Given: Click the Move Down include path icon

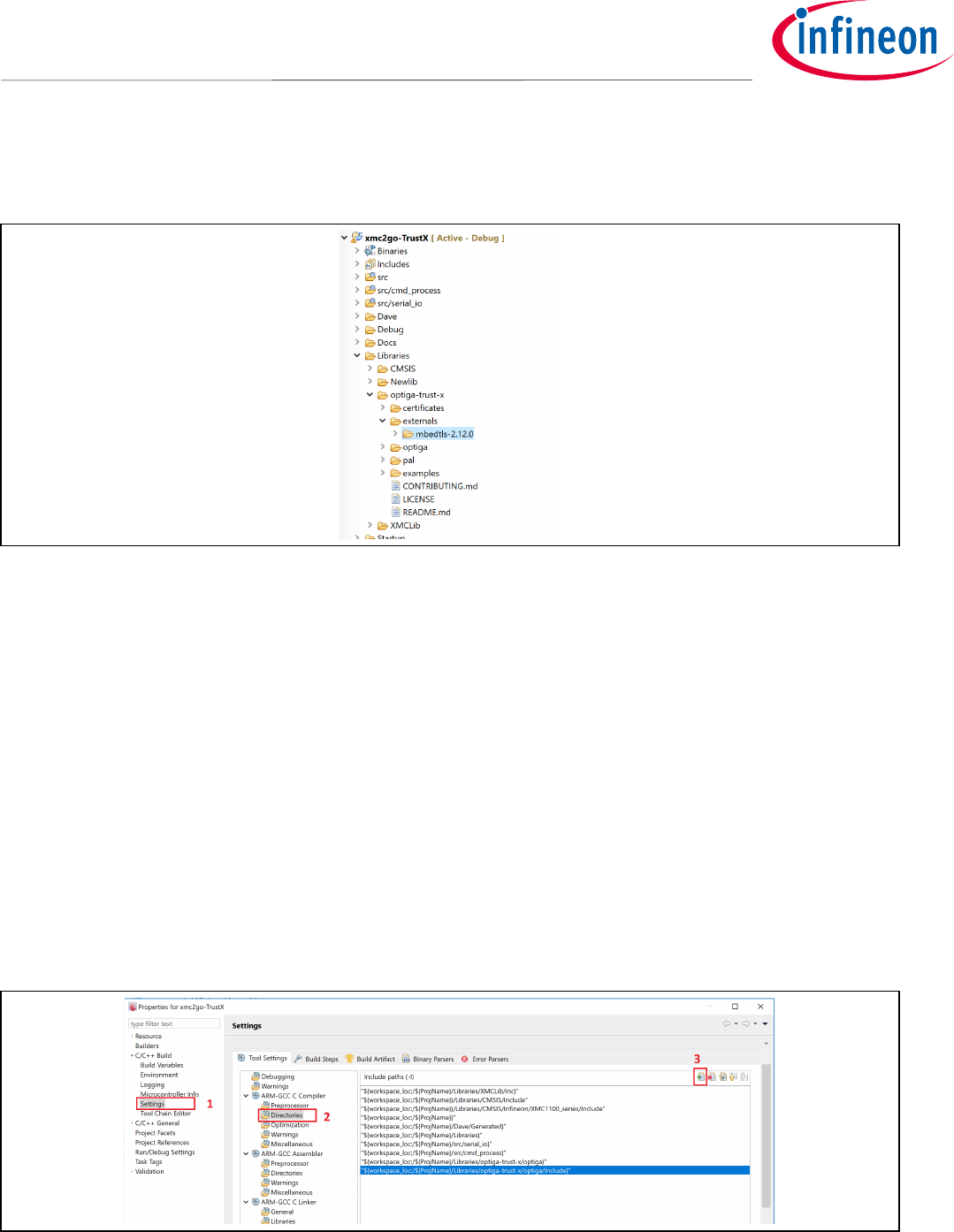Looking at the screenshot, I should (744, 1076).
